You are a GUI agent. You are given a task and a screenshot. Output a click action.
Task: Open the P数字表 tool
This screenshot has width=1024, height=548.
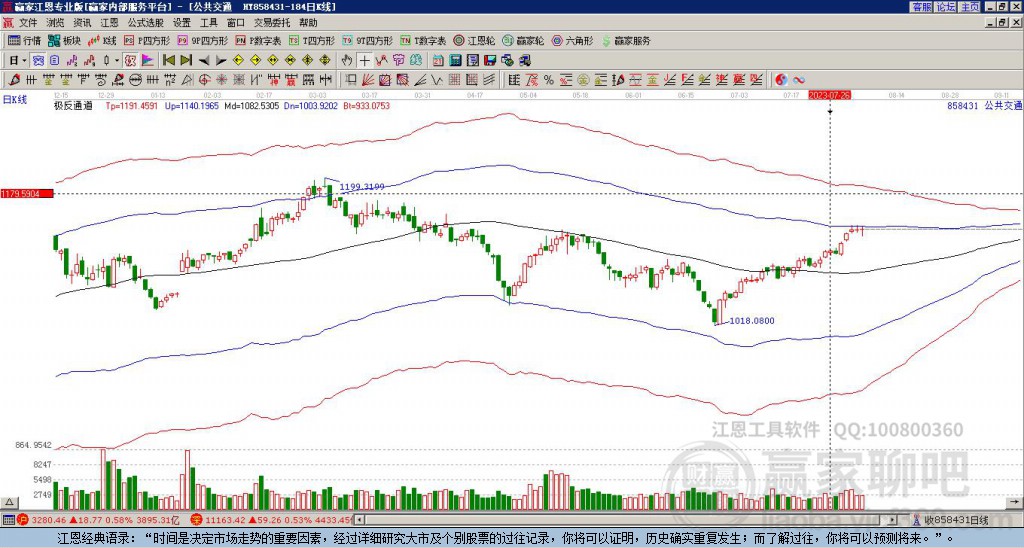click(259, 40)
